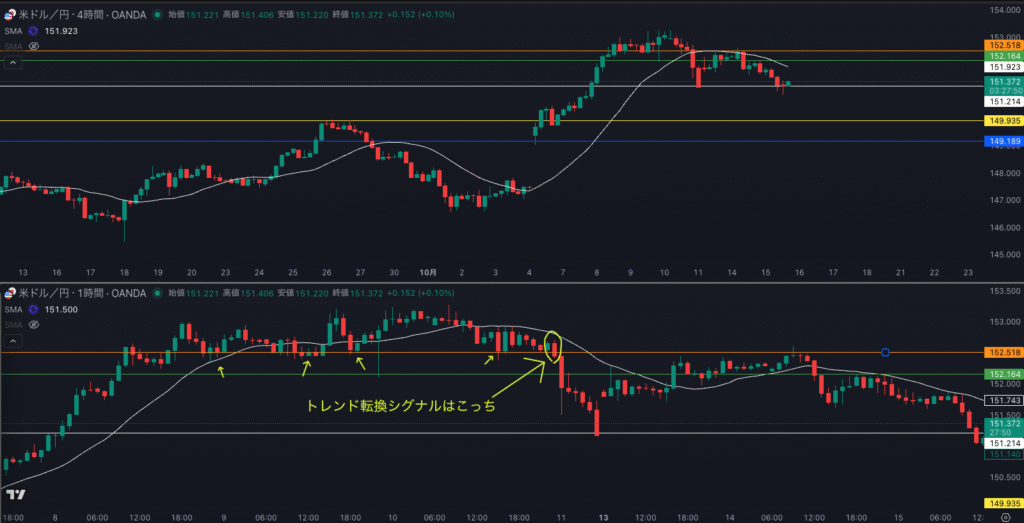The image size is (1024, 523).
Task: Click the SMA indicator icon showing 151.923
Action: (x=33, y=31)
